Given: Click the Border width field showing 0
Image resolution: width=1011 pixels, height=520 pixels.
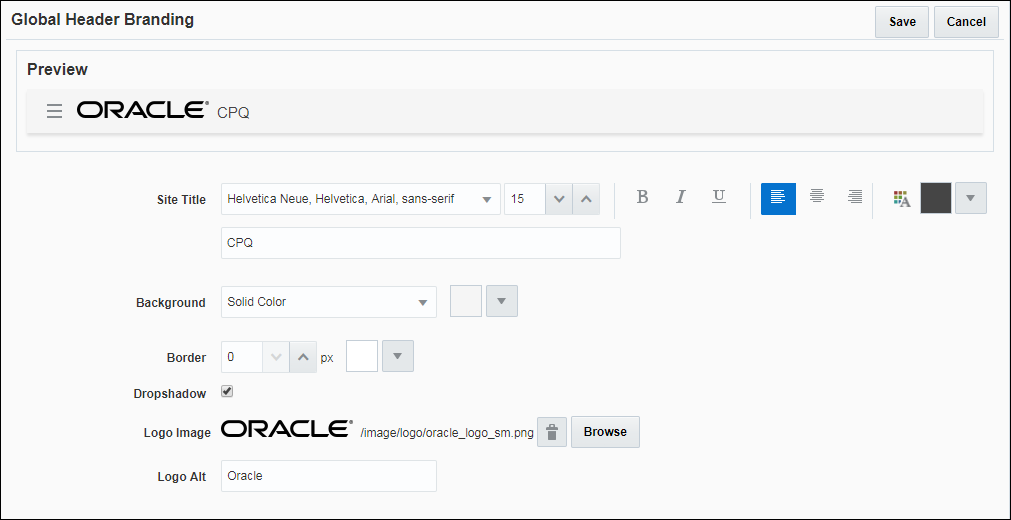Looking at the screenshot, I should point(242,357).
